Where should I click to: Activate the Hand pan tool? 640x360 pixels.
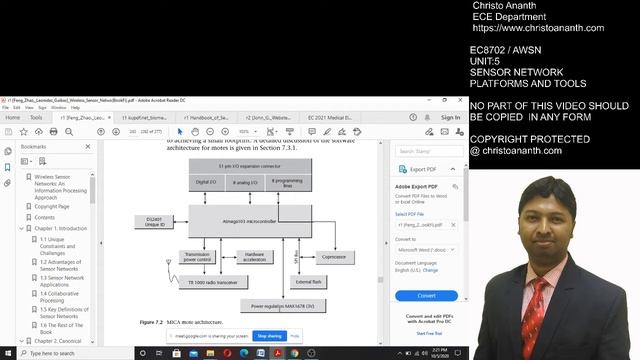coord(195,131)
